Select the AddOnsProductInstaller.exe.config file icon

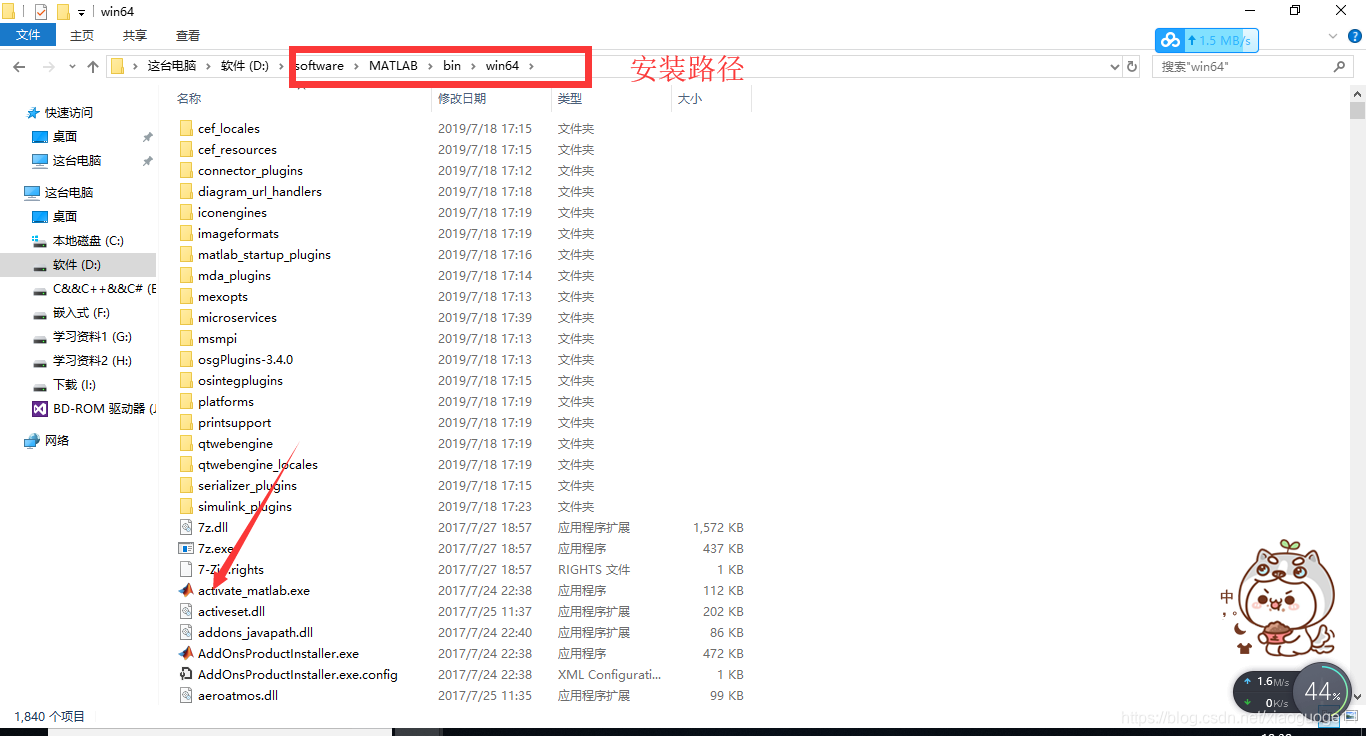[x=186, y=675]
